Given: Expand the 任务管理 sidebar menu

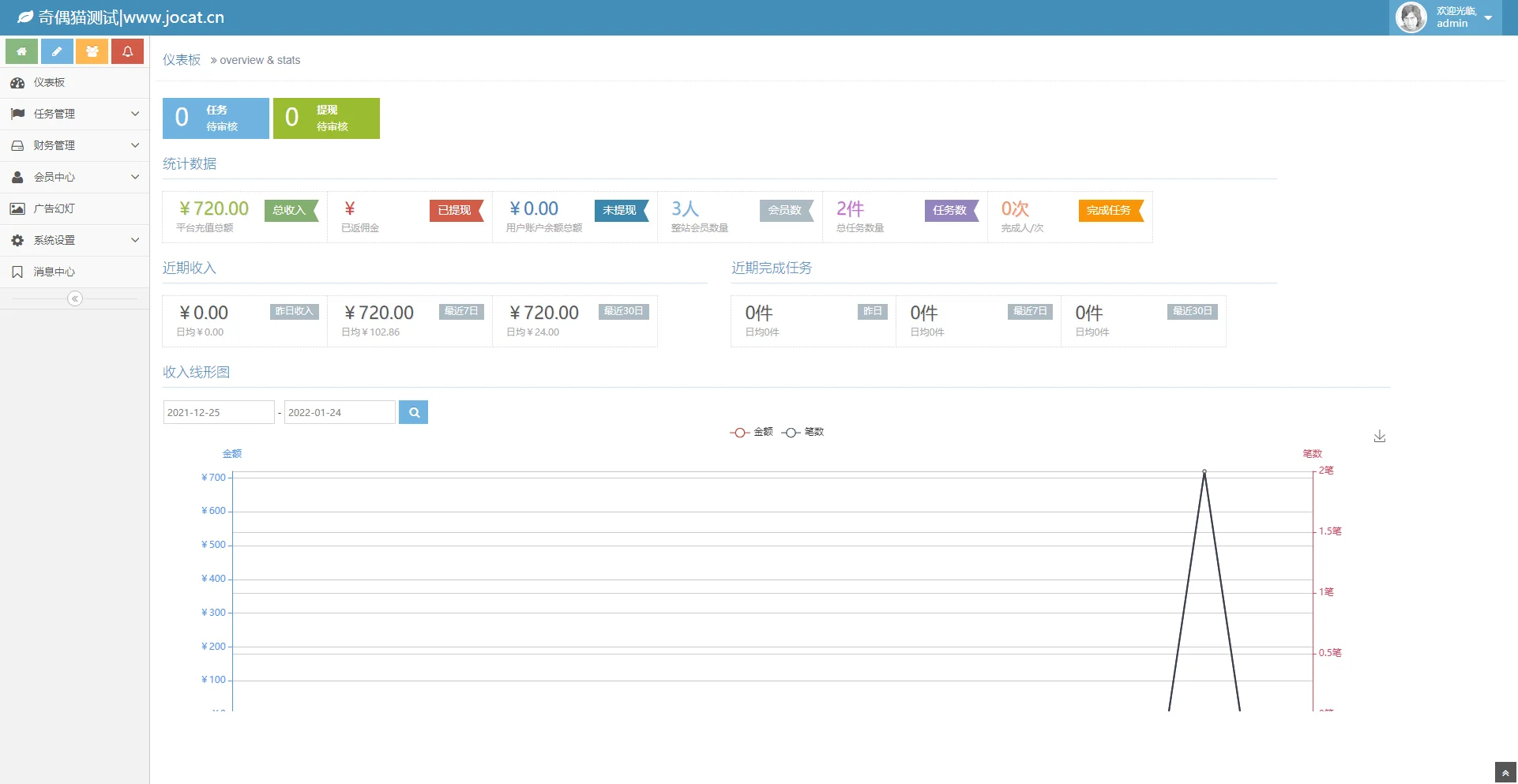Looking at the screenshot, I should click(x=74, y=114).
